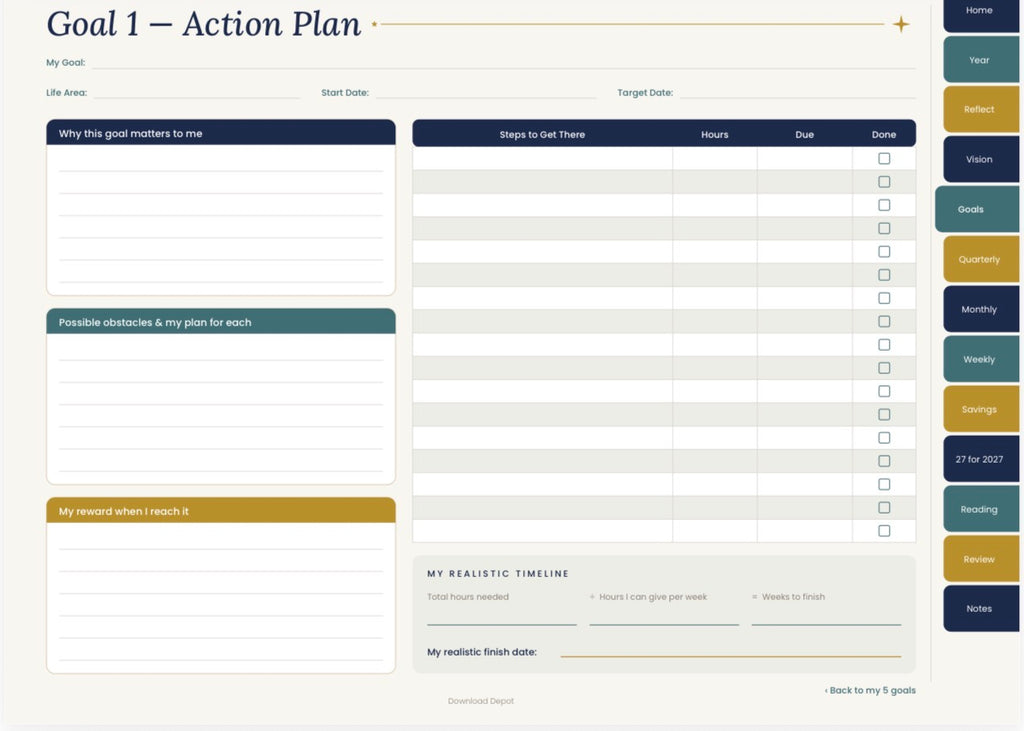This screenshot has width=1024, height=731.
Task: Click the Steps to Get There column header
Action: coord(542,135)
